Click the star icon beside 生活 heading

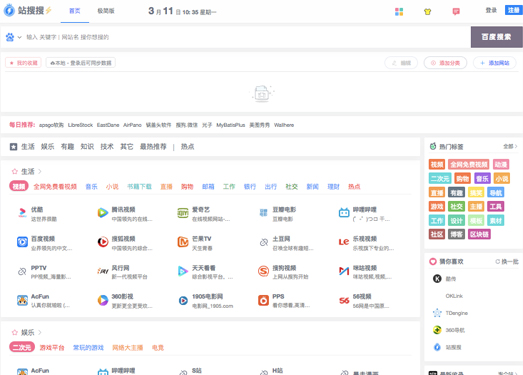pyautogui.click(x=15, y=171)
